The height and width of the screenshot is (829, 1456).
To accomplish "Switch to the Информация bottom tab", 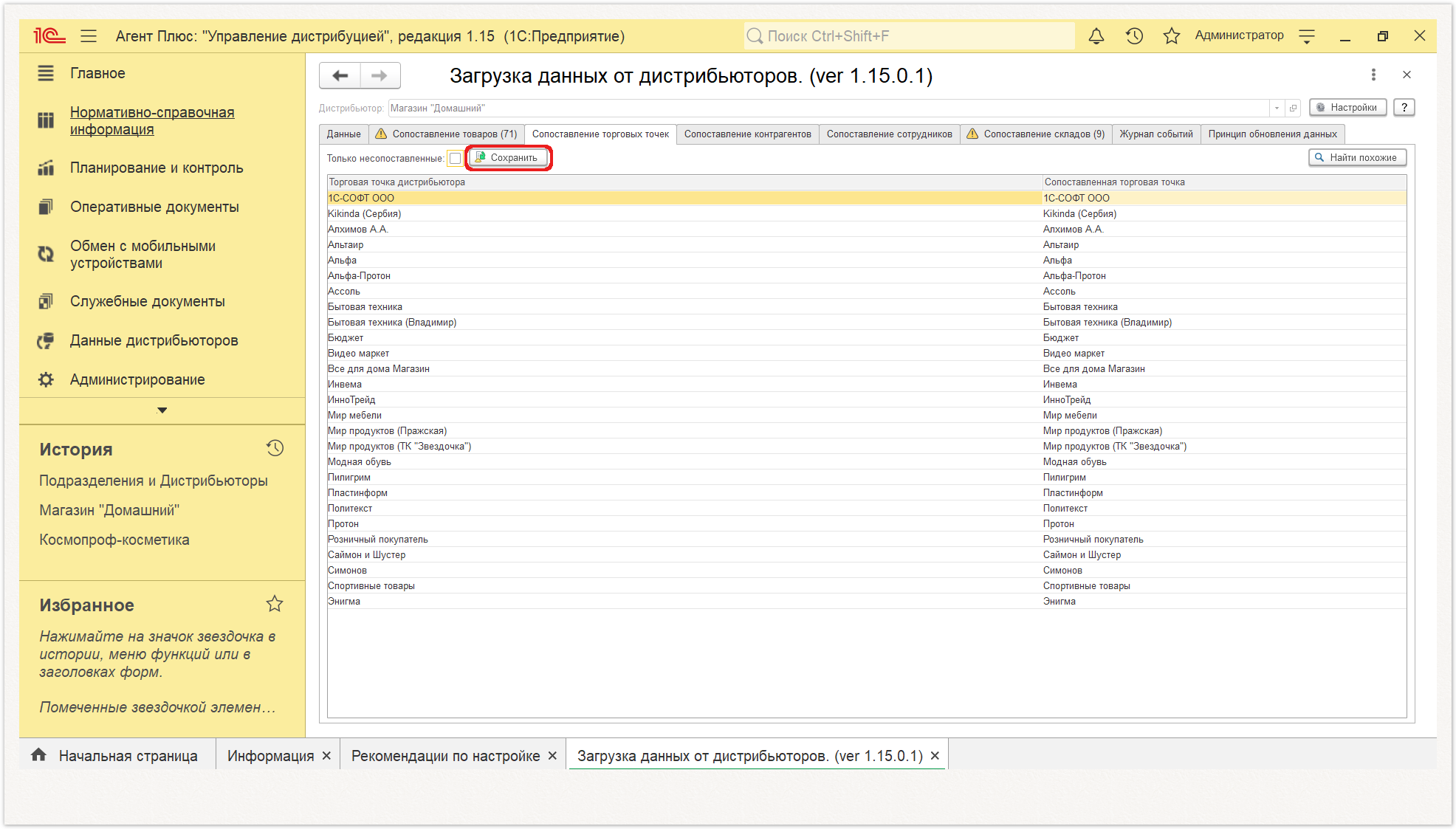I will point(270,756).
